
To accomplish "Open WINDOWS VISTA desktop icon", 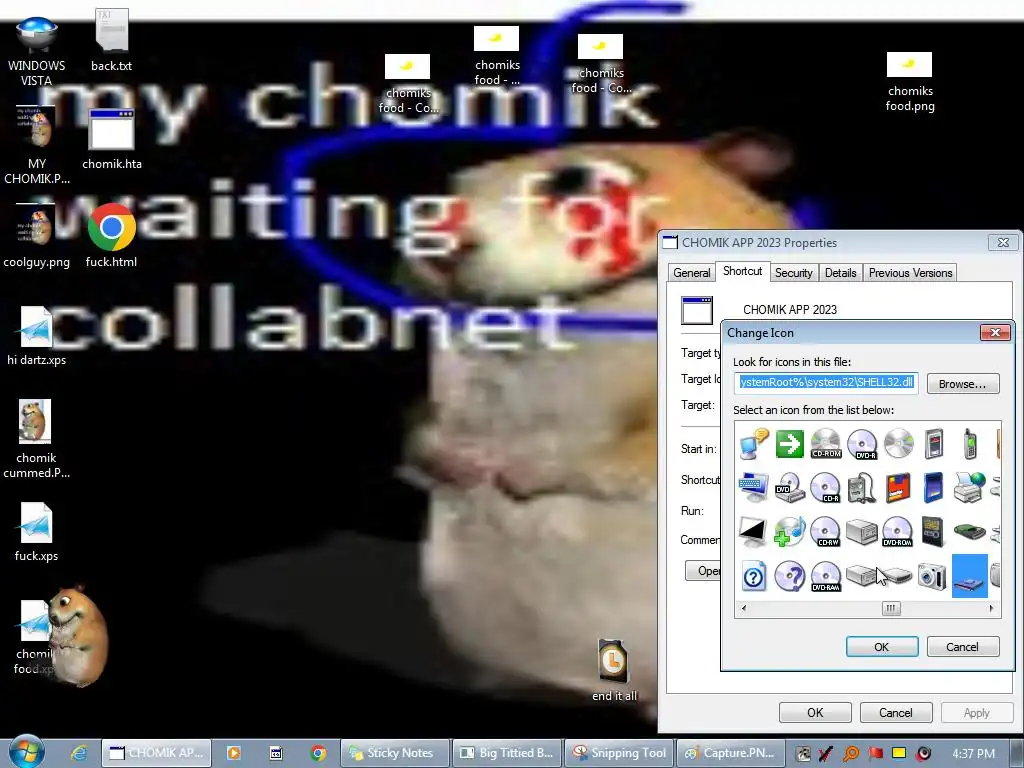I will (36, 51).
